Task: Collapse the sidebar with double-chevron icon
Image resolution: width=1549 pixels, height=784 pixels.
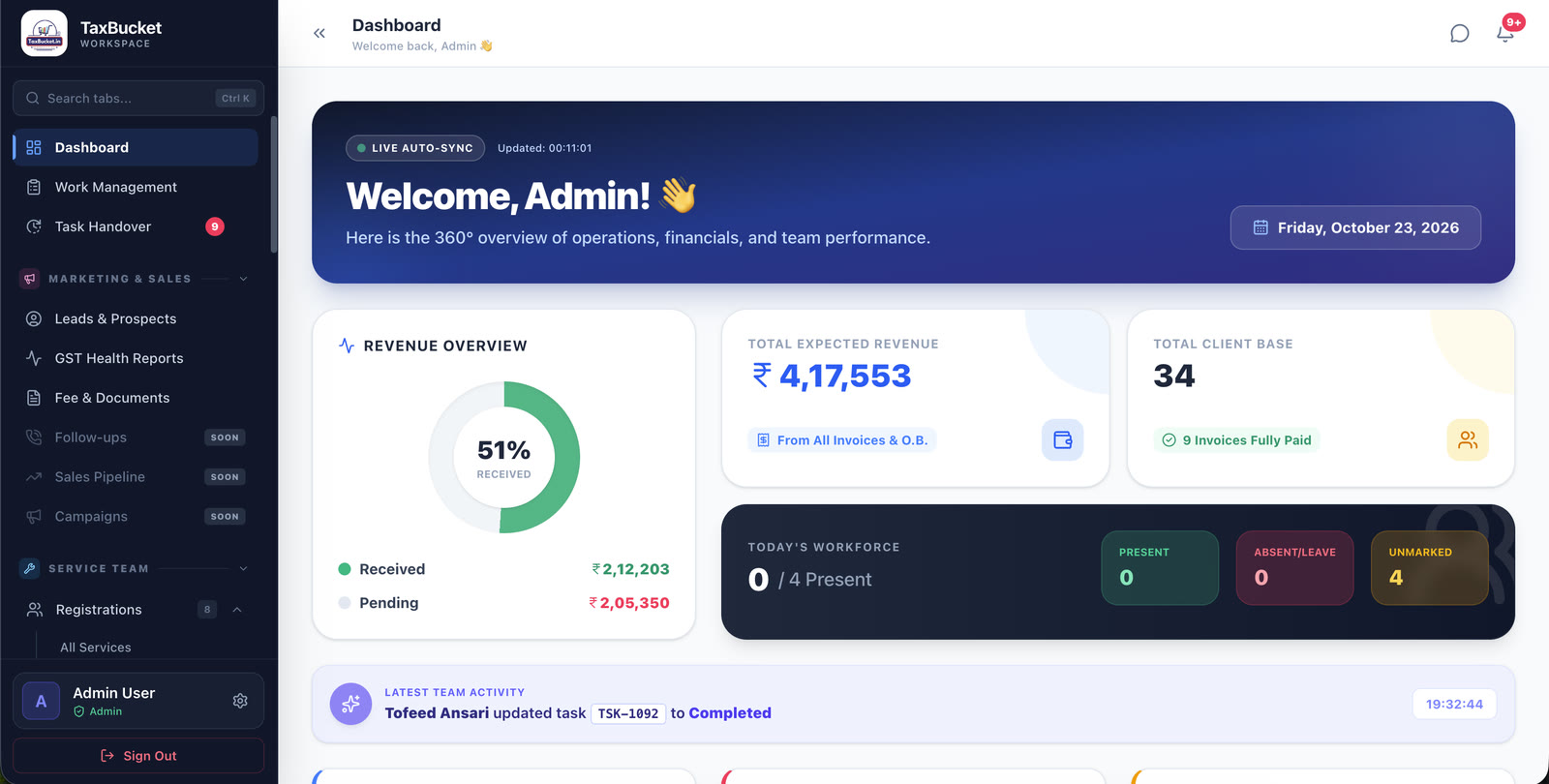Action: tap(319, 34)
